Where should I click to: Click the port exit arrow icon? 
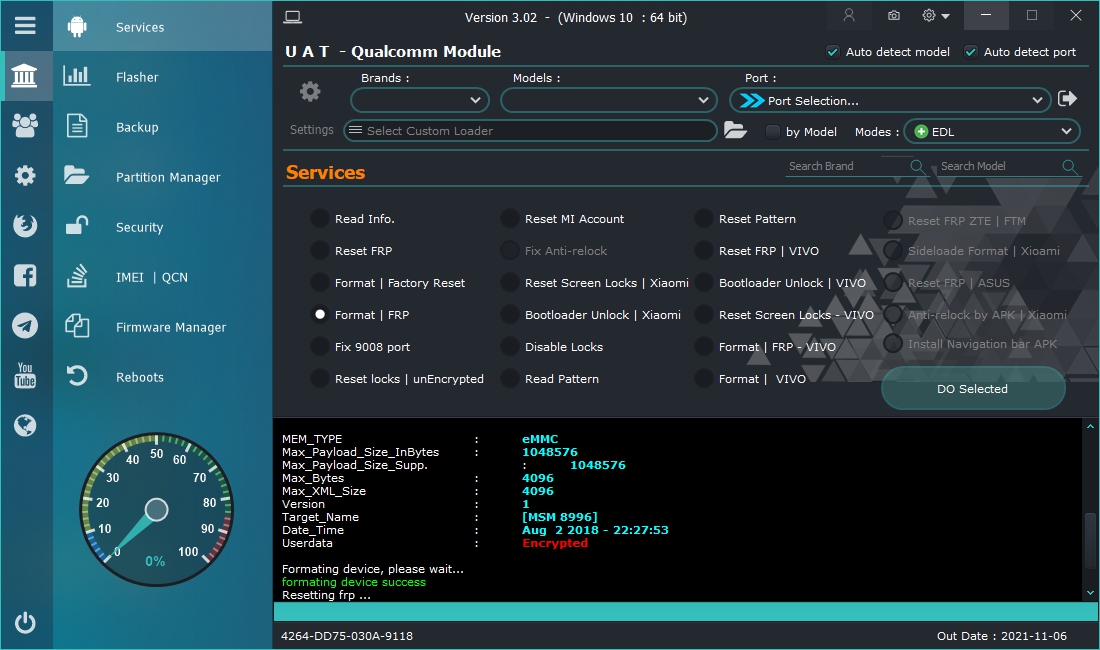point(1067,99)
